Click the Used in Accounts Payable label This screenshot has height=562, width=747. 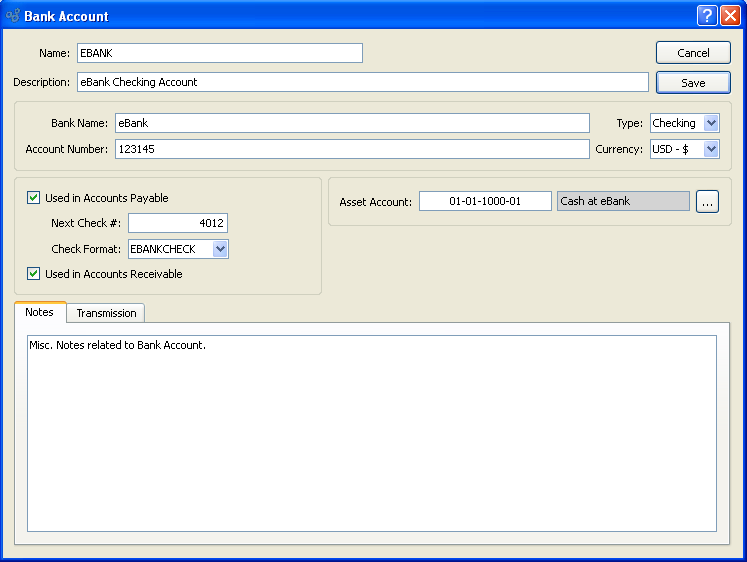click(107, 198)
